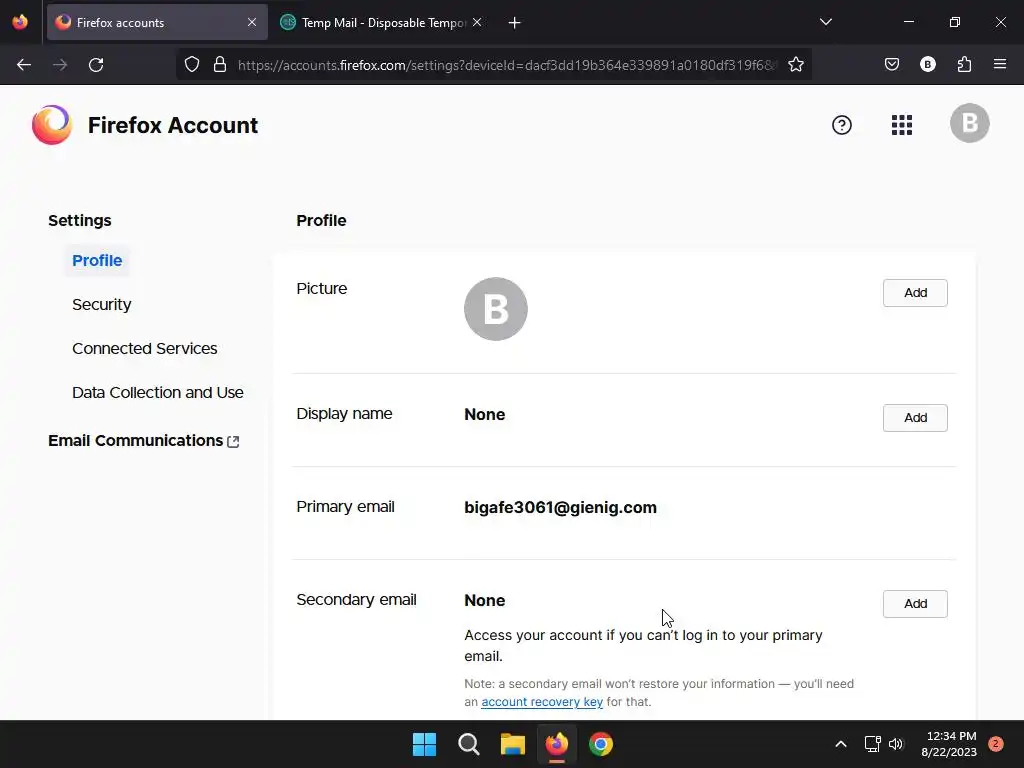Open the notification badge in taskbar
1024x768 pixels.
[995, 744]
